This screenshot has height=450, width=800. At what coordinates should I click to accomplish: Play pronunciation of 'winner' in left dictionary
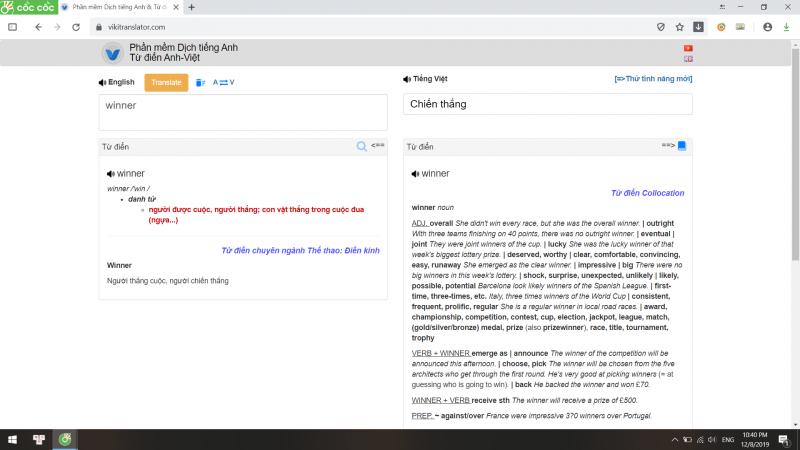110,174
